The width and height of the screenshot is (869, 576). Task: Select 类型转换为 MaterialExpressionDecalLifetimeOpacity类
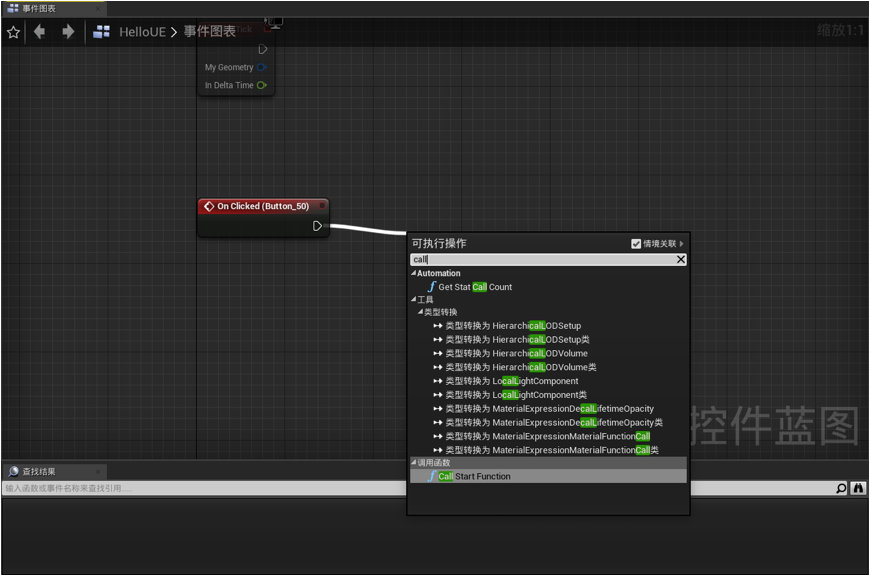[x=554, y=423]
